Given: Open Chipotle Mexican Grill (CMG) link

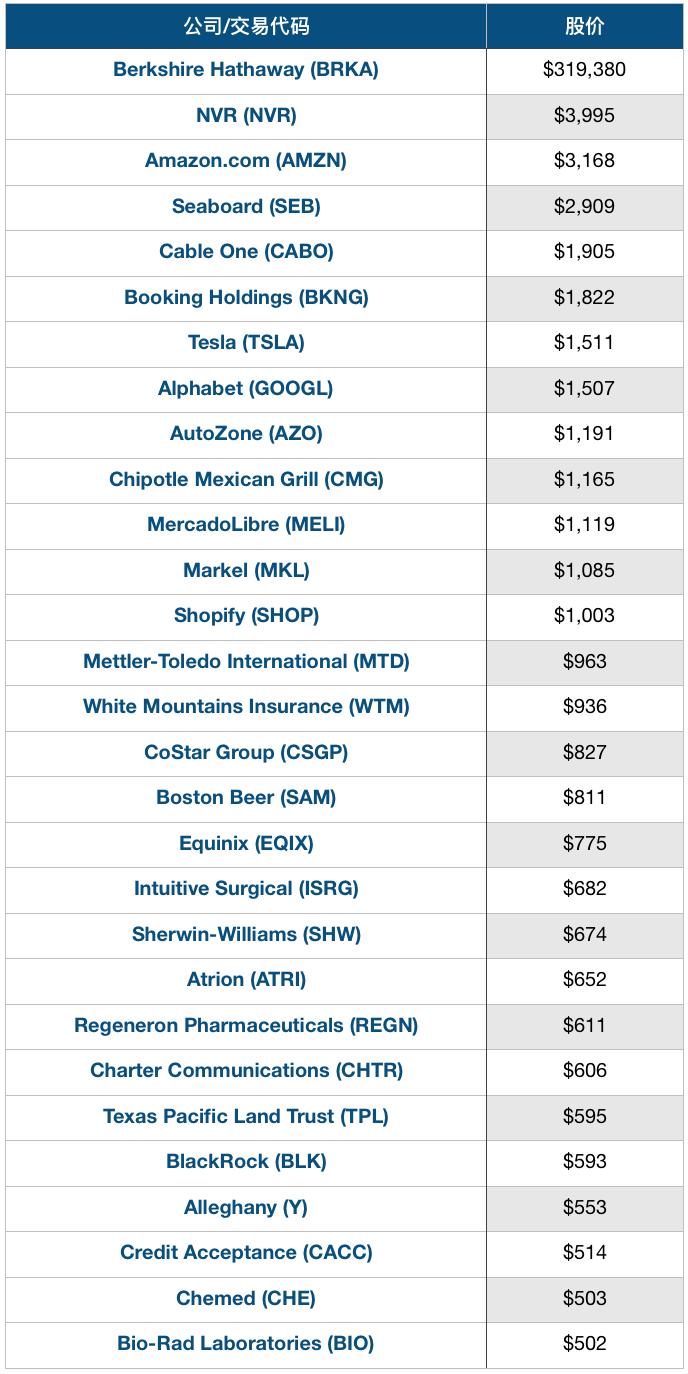Looking at the screenshot, I should tap(246, 479).
